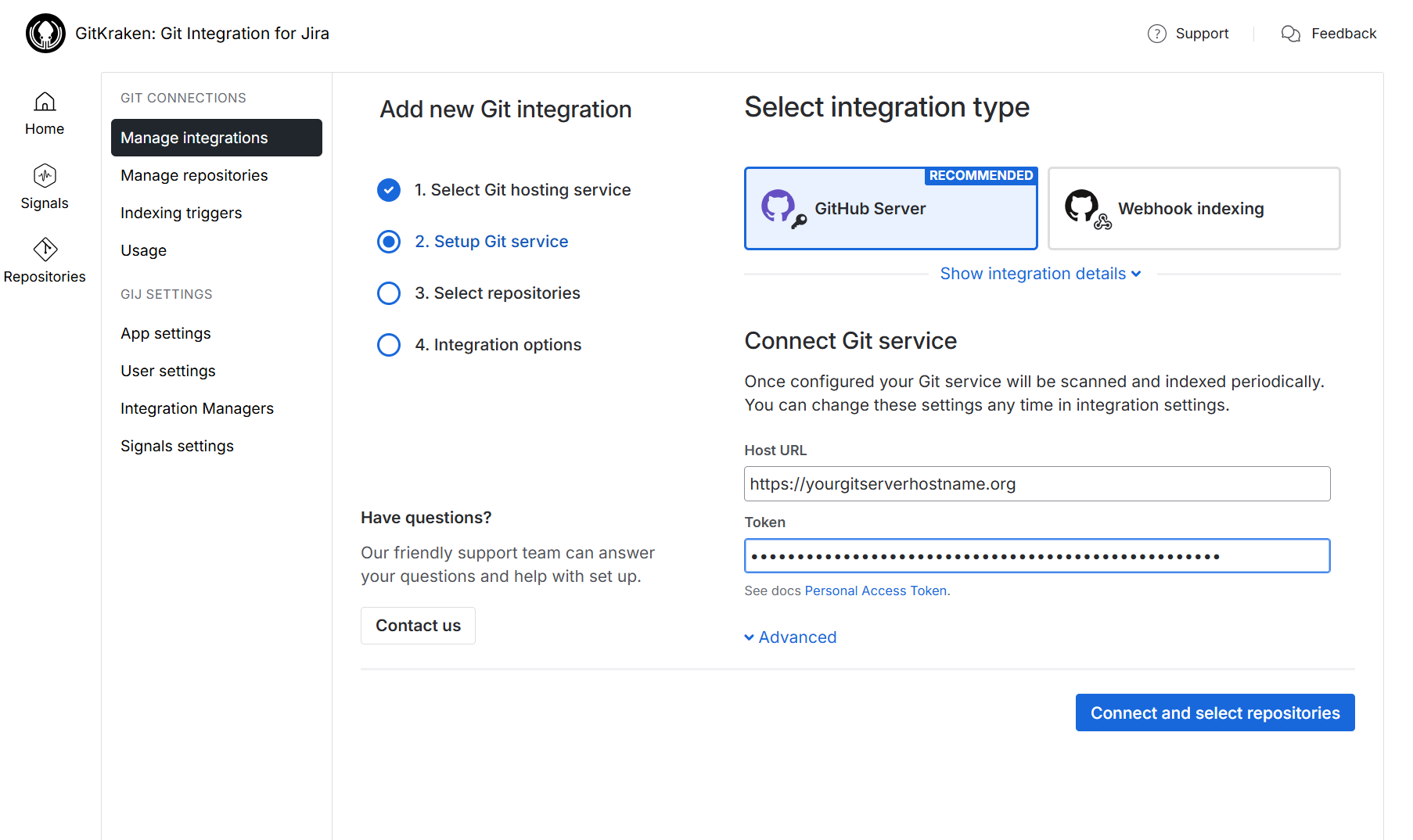Image resolution: width=1413 pixels, height=840 pixels.
Task: Expand Show integration details
Action: click(1040, 274)
